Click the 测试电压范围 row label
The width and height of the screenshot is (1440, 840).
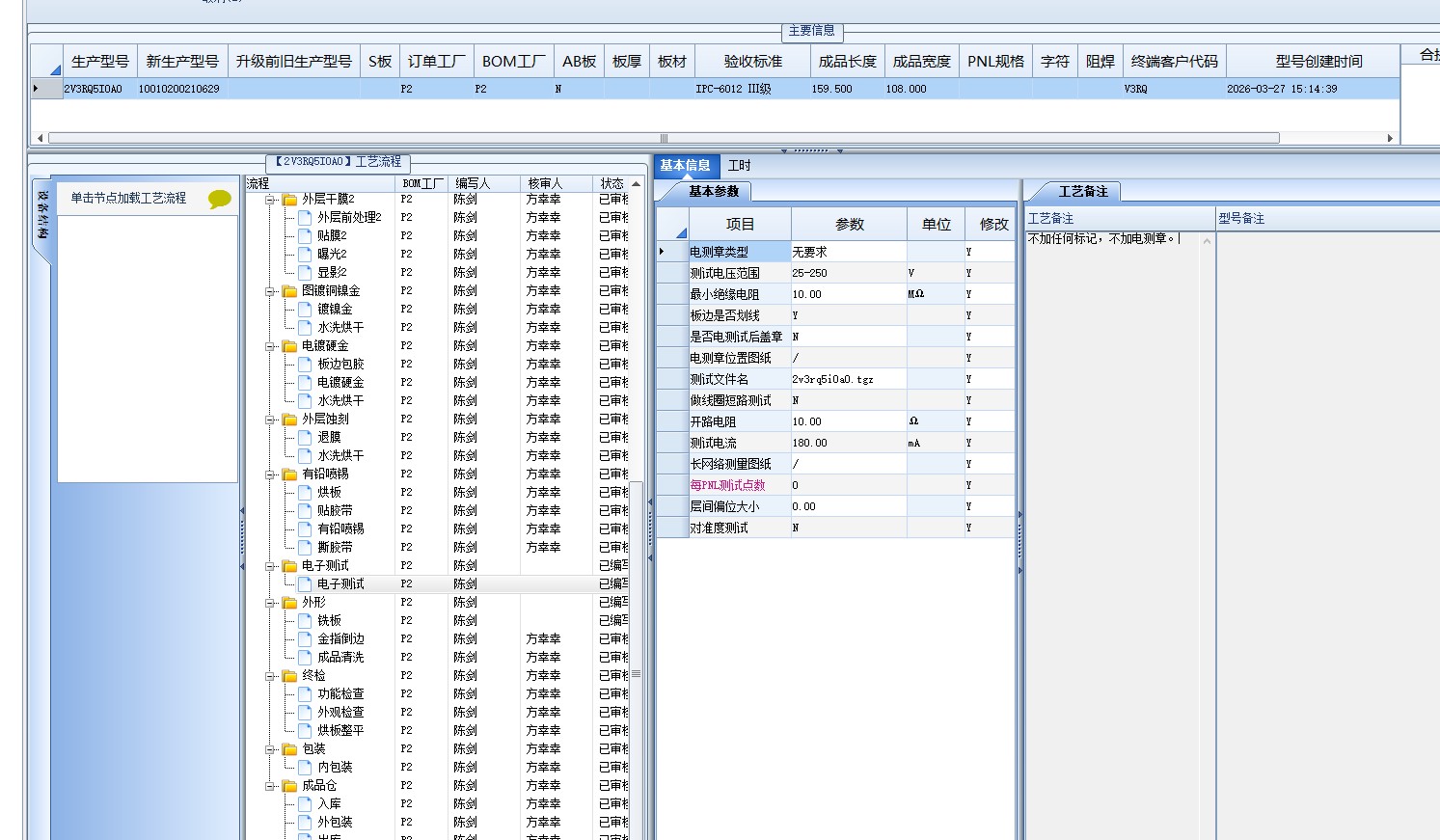[x=739, y=273]
